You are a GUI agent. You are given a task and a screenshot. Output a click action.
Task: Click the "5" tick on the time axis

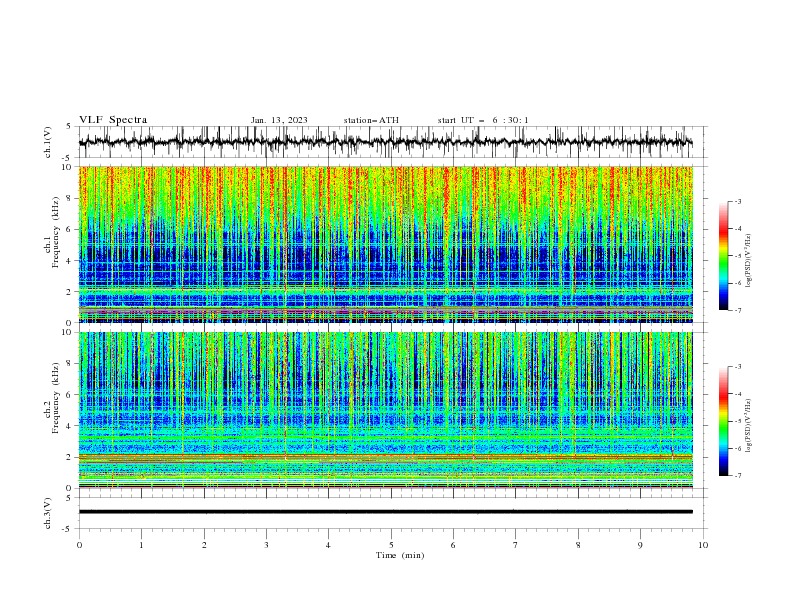(x=391, y=545)
